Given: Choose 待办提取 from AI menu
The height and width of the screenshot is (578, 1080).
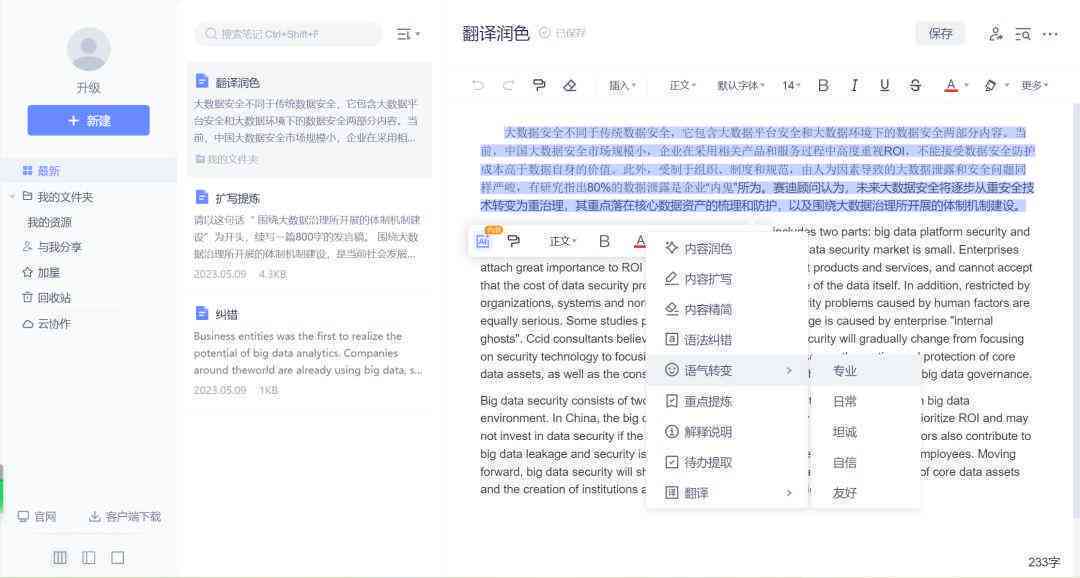Looking at the screenshot, I should 727,462.
